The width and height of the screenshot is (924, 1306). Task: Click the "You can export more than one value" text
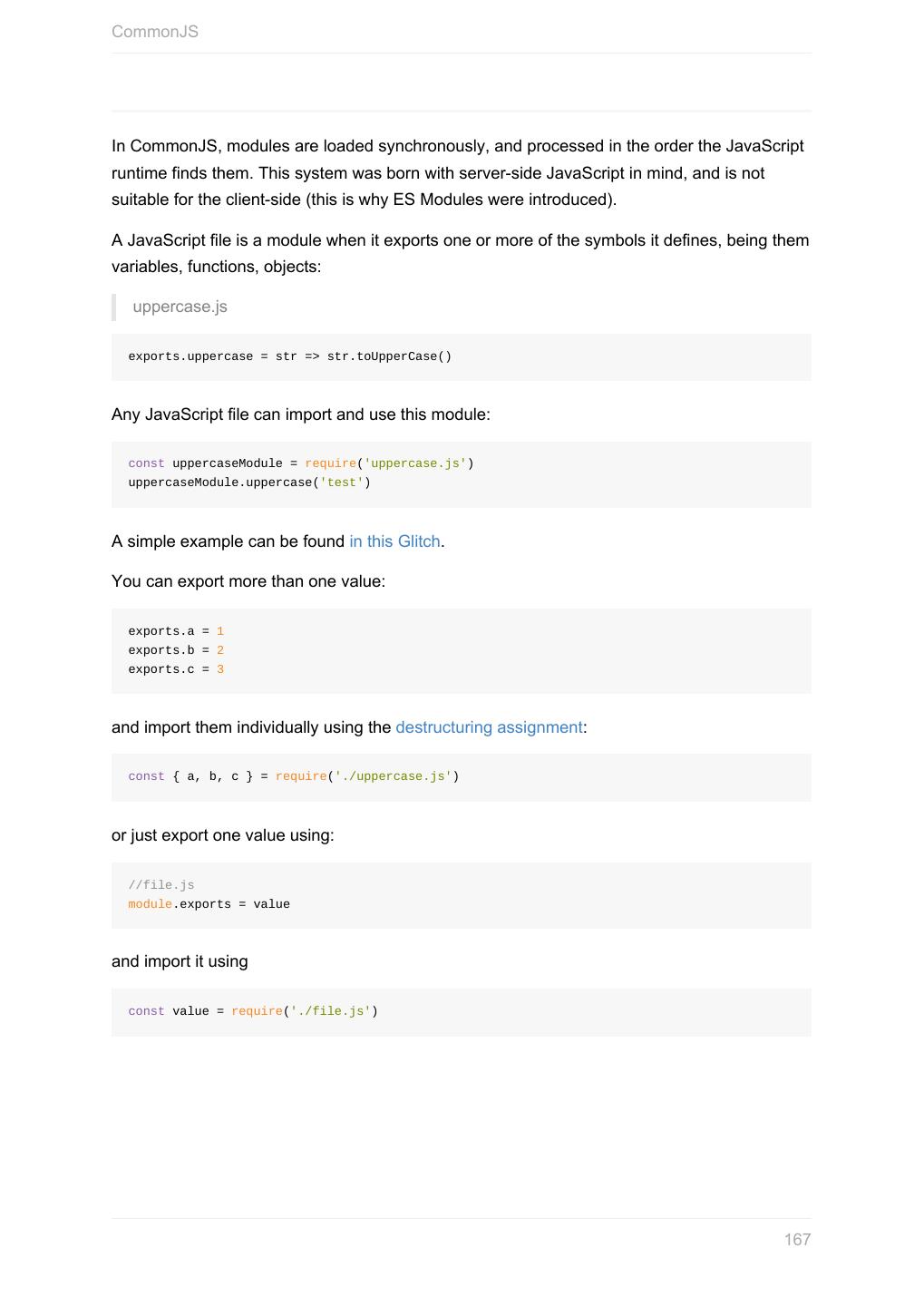248,581
